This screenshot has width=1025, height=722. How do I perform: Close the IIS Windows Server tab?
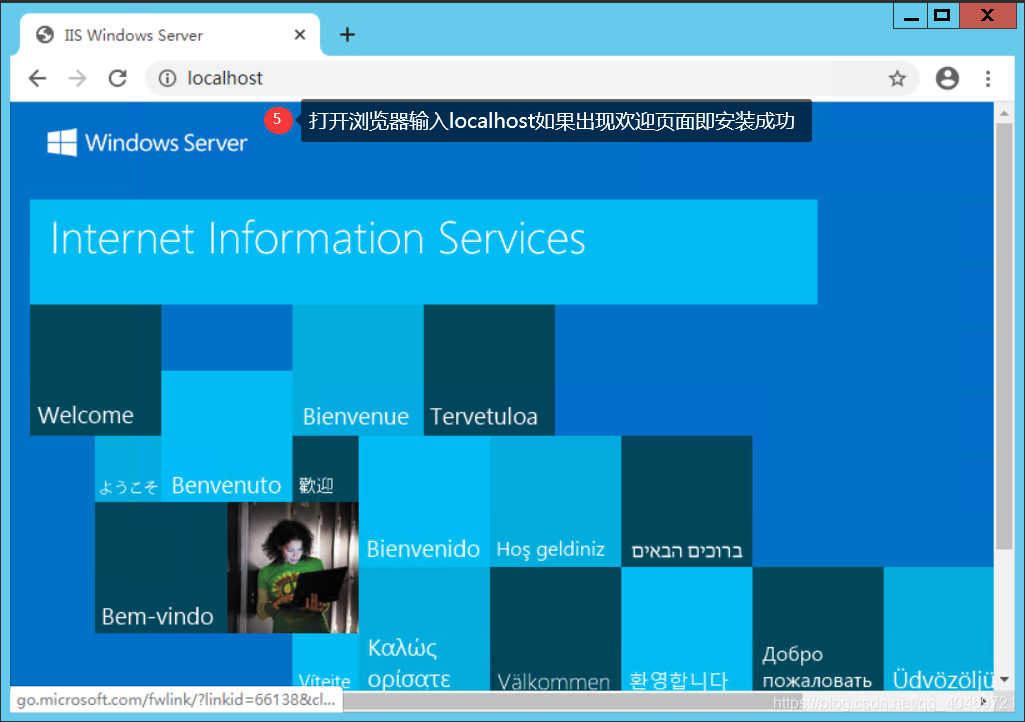300,35
